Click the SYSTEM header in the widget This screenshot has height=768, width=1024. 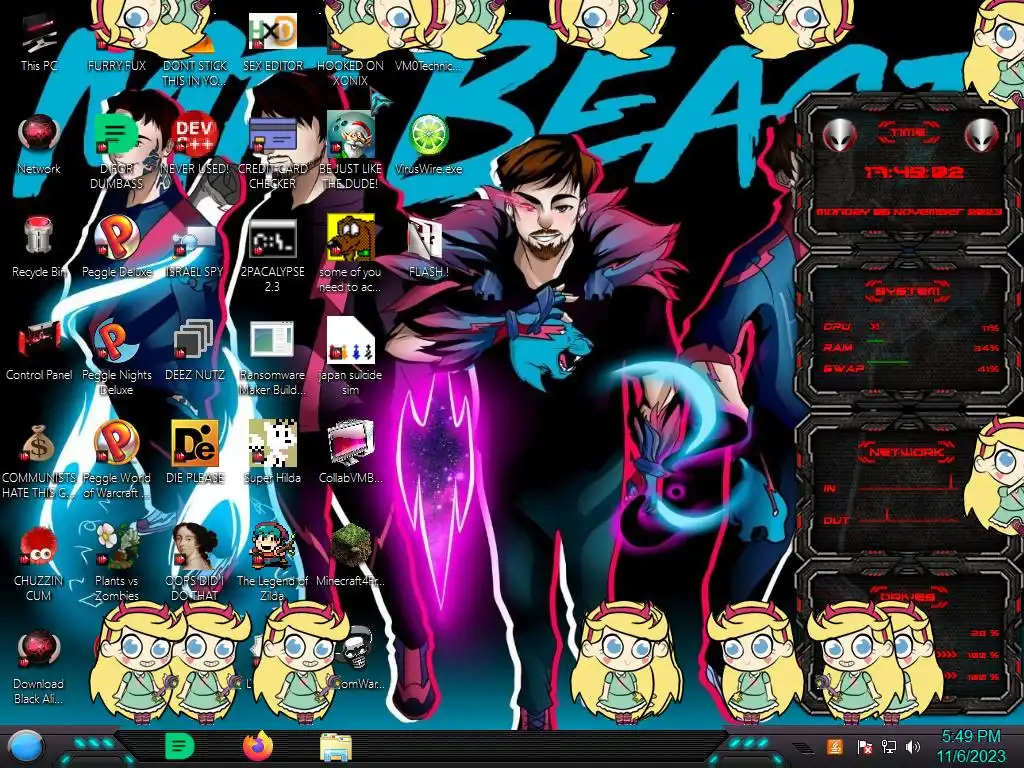click(x=907, y=291)
